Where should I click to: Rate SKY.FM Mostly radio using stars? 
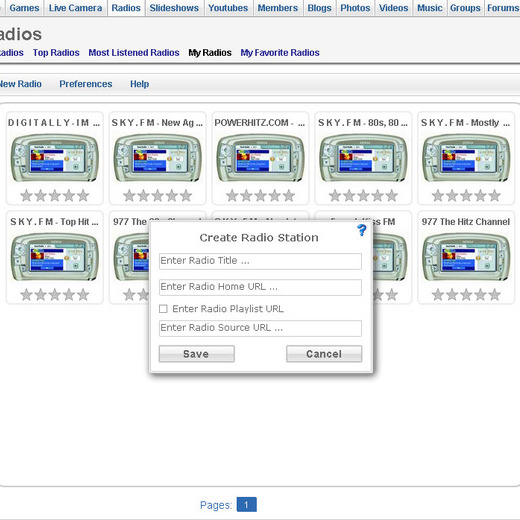466,196
